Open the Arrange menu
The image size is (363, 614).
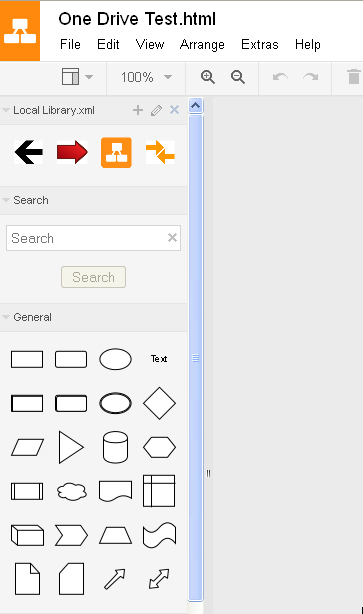202,45
